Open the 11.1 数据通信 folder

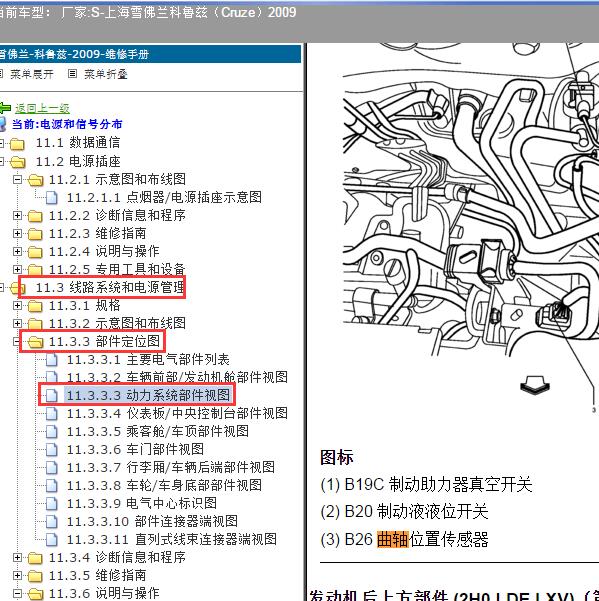click(x=78, y=143)
